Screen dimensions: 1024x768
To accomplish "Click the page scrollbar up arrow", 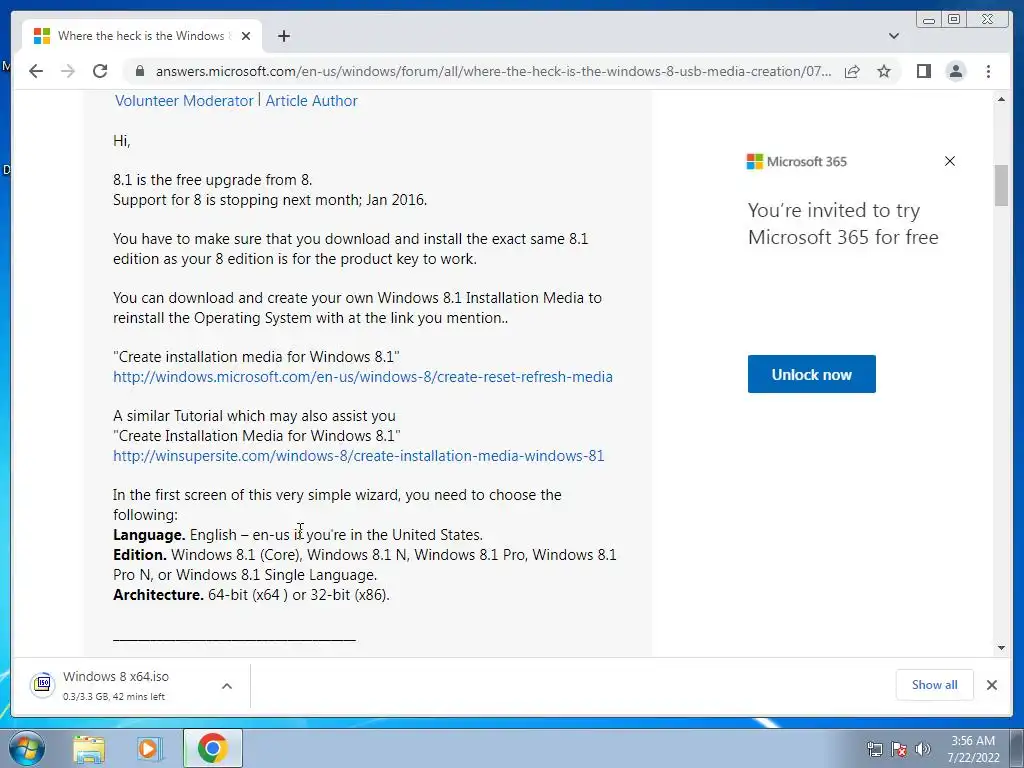I will point(1001,99).
